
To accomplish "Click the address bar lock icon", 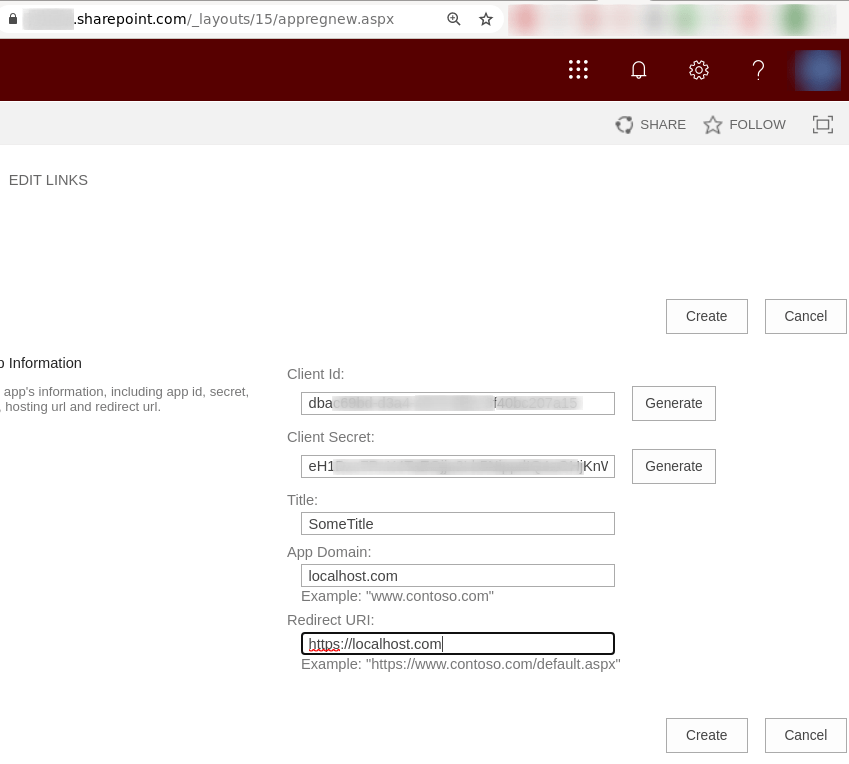I will [10, 18].
